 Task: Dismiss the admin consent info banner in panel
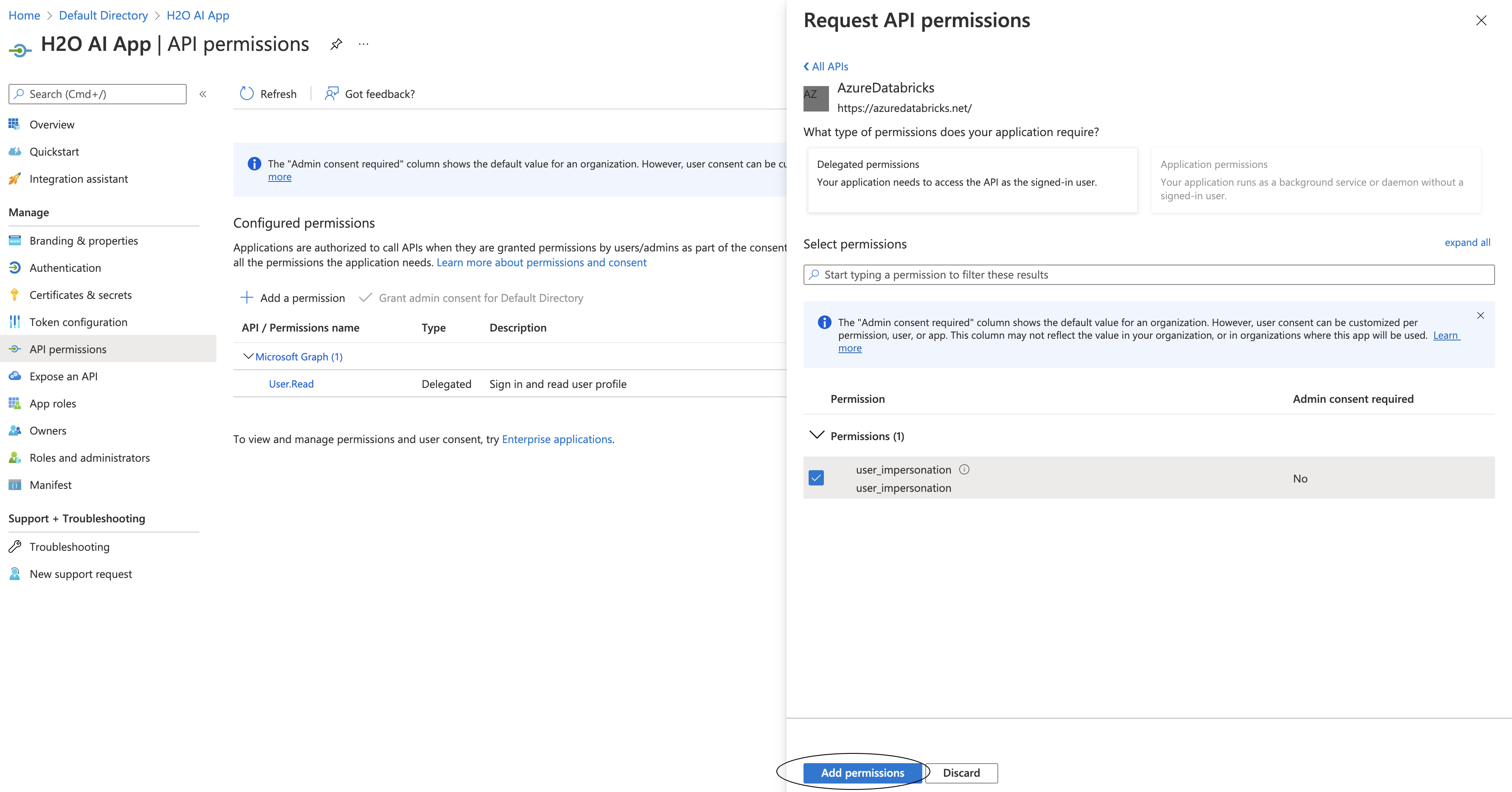(x=1480, y=315)
